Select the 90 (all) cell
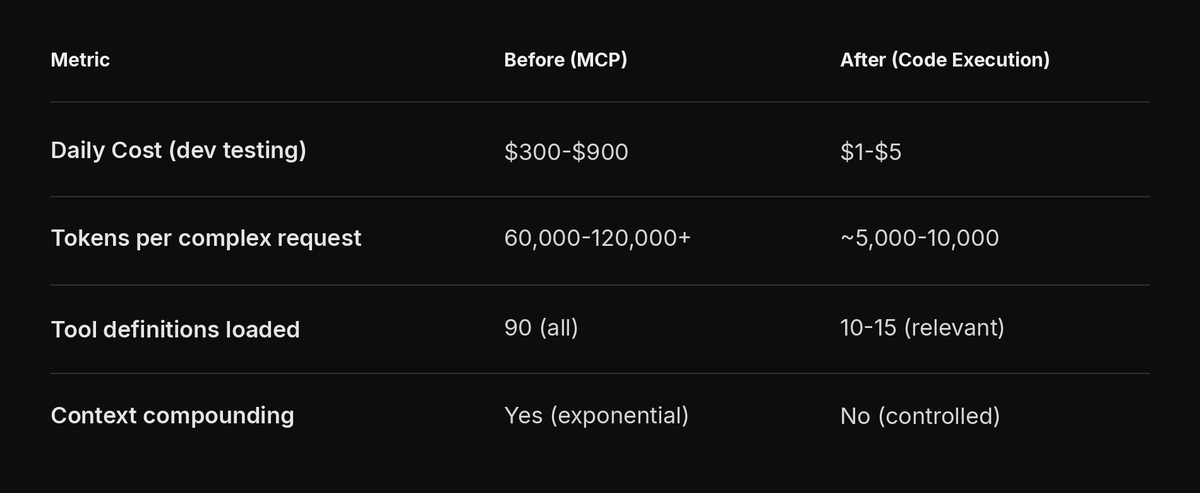The image size is (1200, 493). 541,327
